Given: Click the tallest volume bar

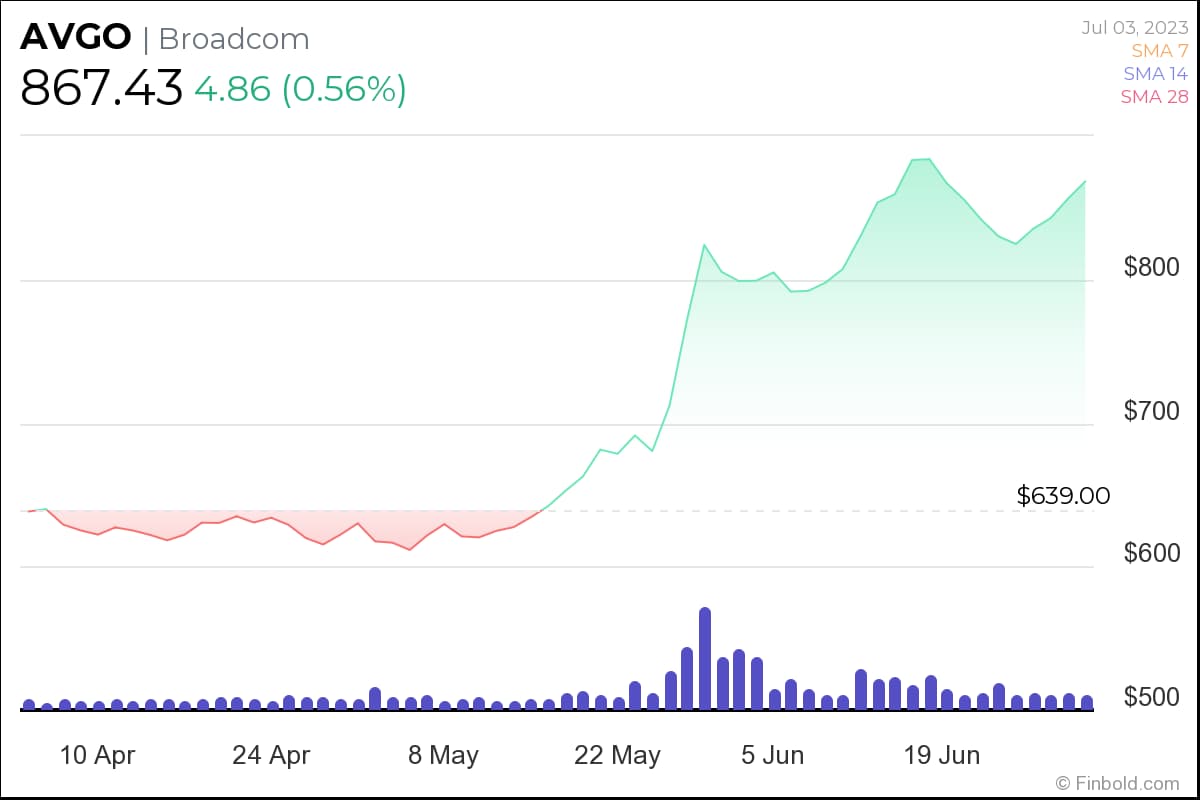Looking at the screenshot, I should 704,658.
